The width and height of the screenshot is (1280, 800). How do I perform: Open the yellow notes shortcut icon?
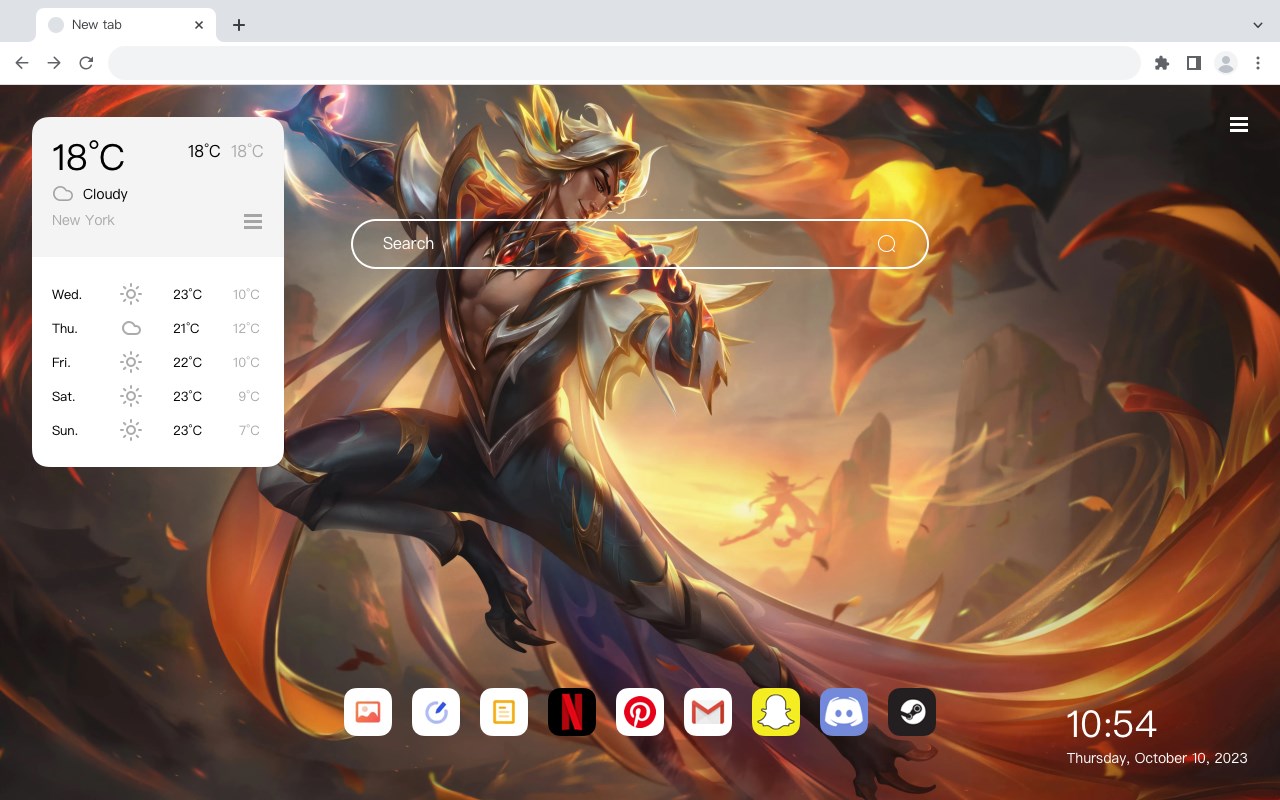504,712
